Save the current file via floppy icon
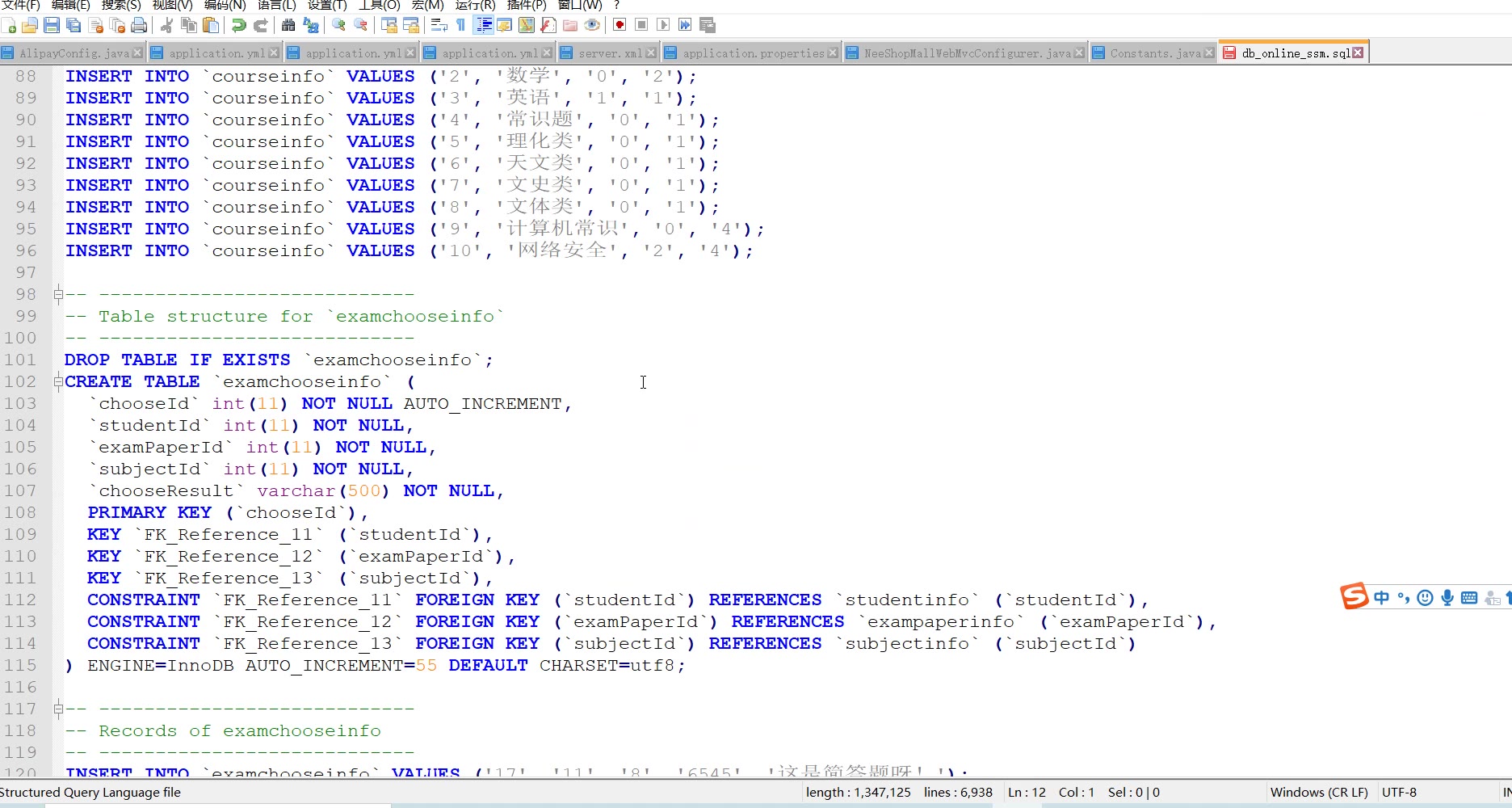Image resolution: width=1512 pixels, height=808 pixels. point(52,25)
